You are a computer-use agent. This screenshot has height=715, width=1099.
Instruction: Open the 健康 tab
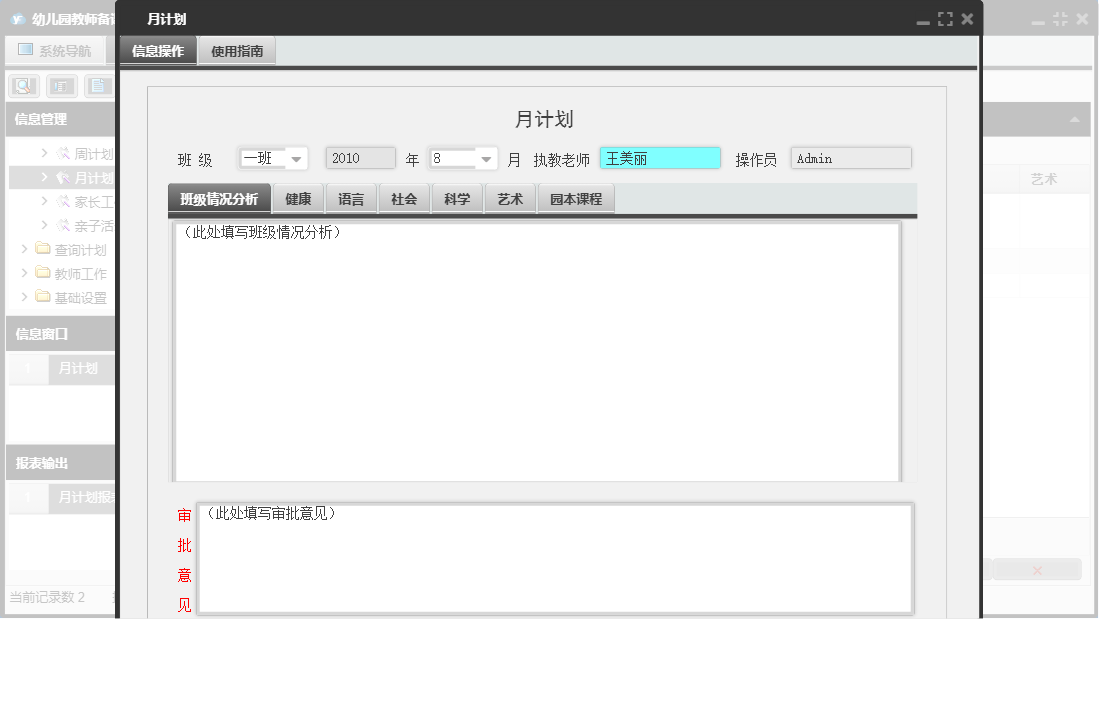click(x=298, y=199)
